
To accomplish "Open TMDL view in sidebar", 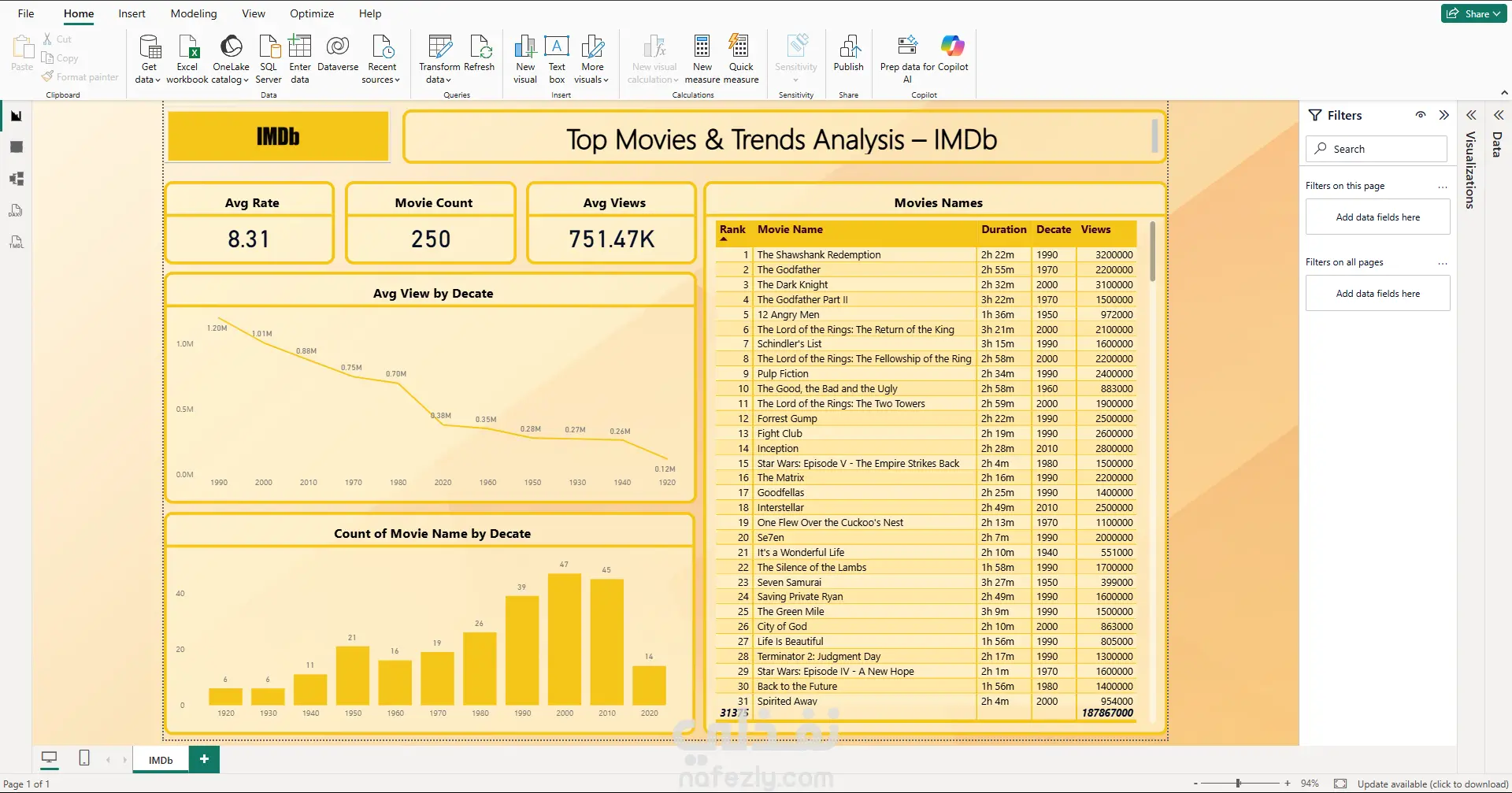I will 17,242.
